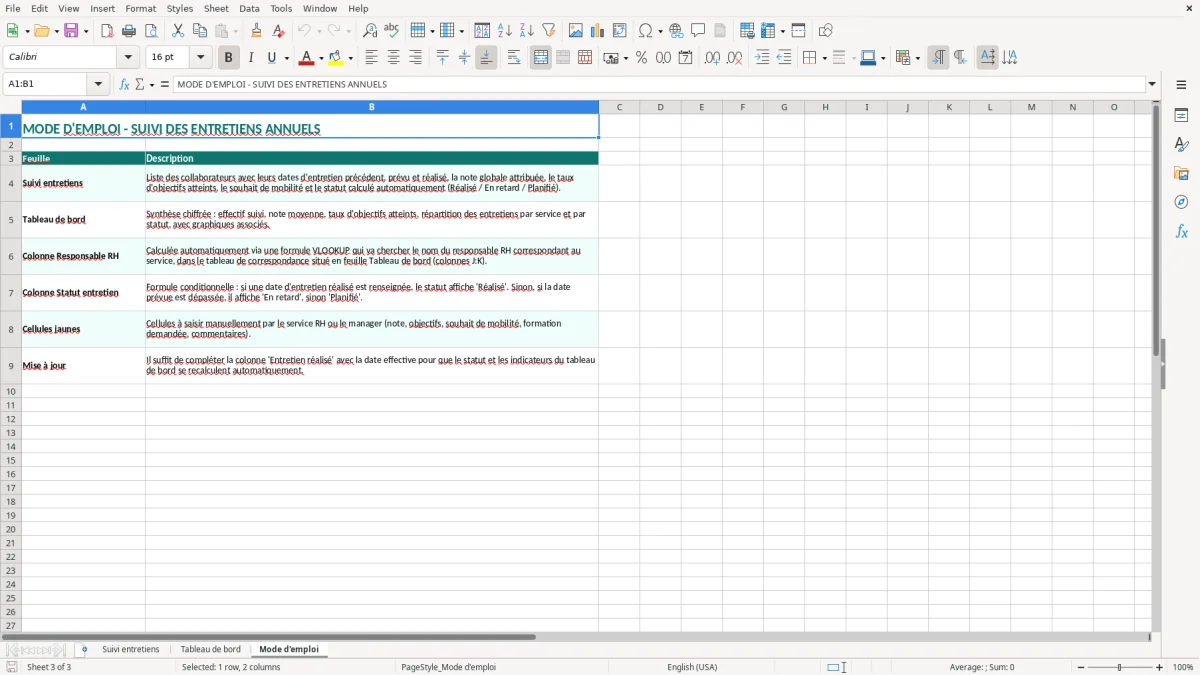Click the Sort Ascending icon
Screen dimensions: 1200x675
505,31
